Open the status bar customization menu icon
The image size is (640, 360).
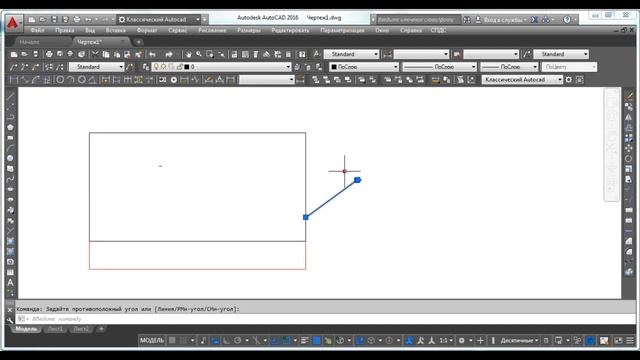[630, 340]
